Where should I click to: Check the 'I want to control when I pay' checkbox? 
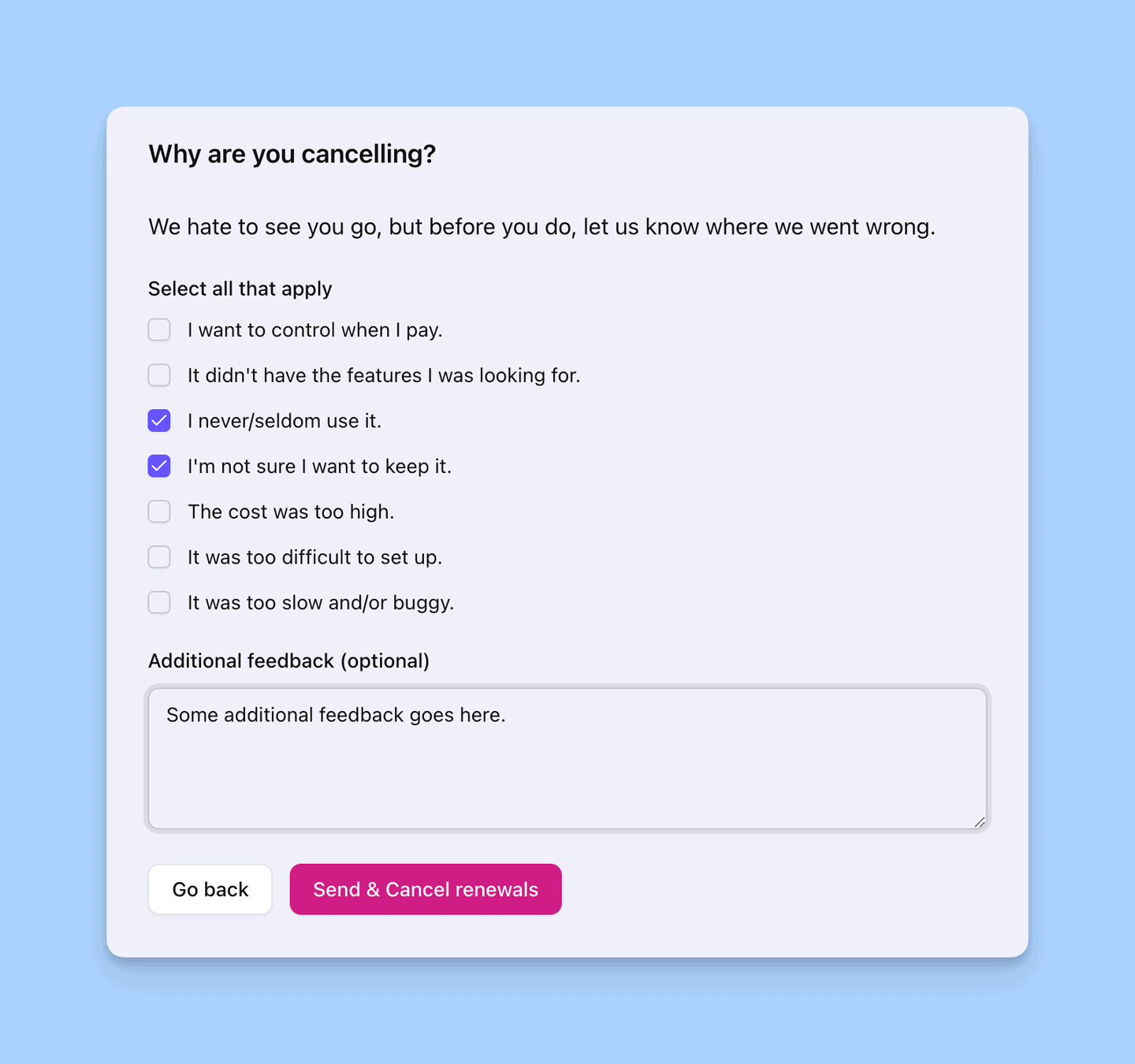pos(159,329)
